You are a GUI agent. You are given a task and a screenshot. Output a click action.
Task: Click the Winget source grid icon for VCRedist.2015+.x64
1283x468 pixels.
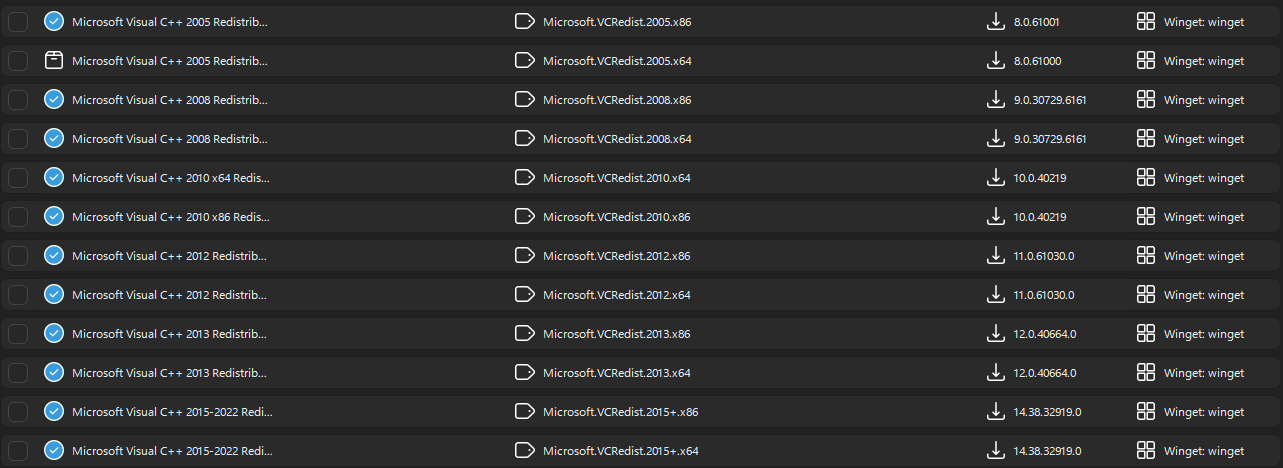point(1146,451)
